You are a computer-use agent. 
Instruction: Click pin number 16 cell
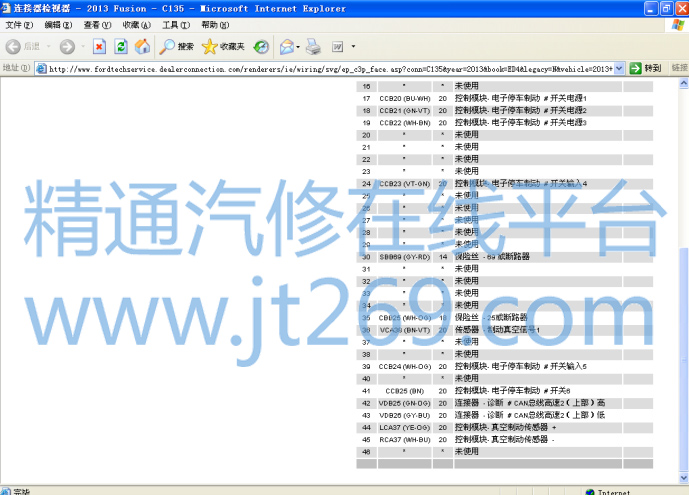366,87
